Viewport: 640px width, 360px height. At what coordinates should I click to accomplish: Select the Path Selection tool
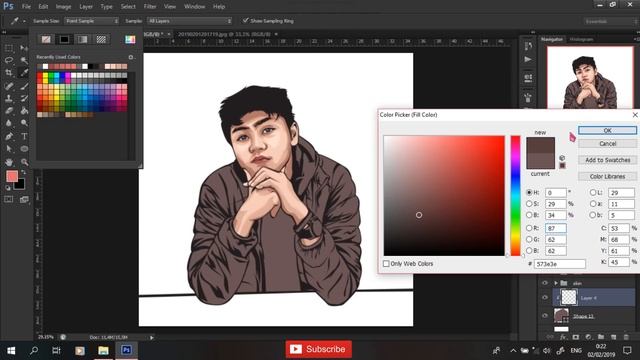[9, 149]
